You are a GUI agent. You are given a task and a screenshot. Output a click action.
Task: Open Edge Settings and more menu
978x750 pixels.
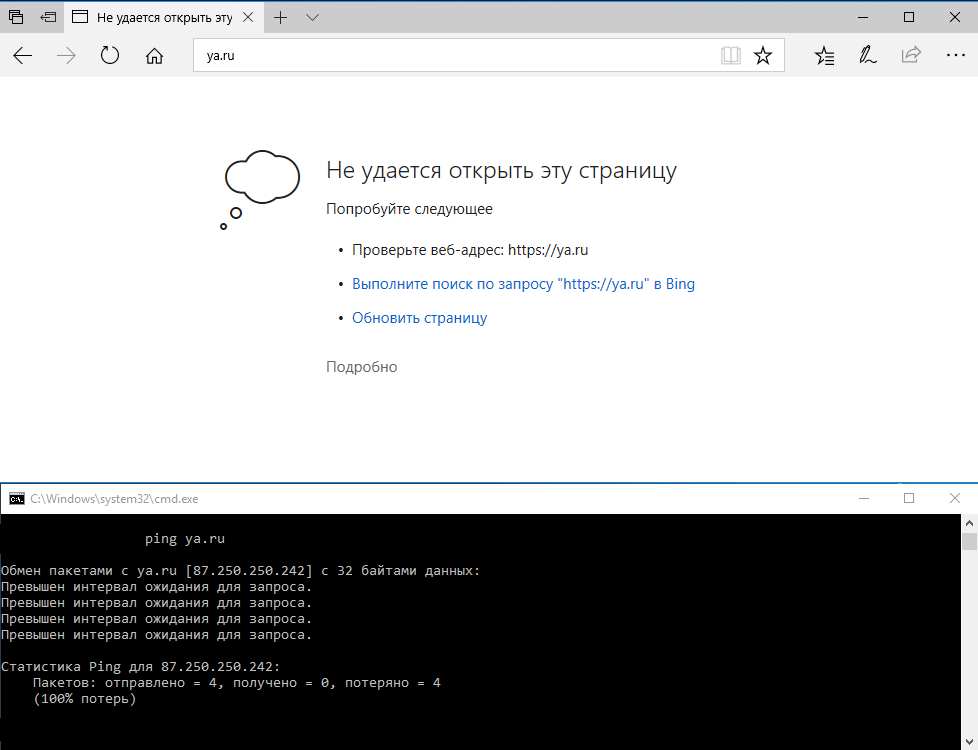[x=955, y=56]
